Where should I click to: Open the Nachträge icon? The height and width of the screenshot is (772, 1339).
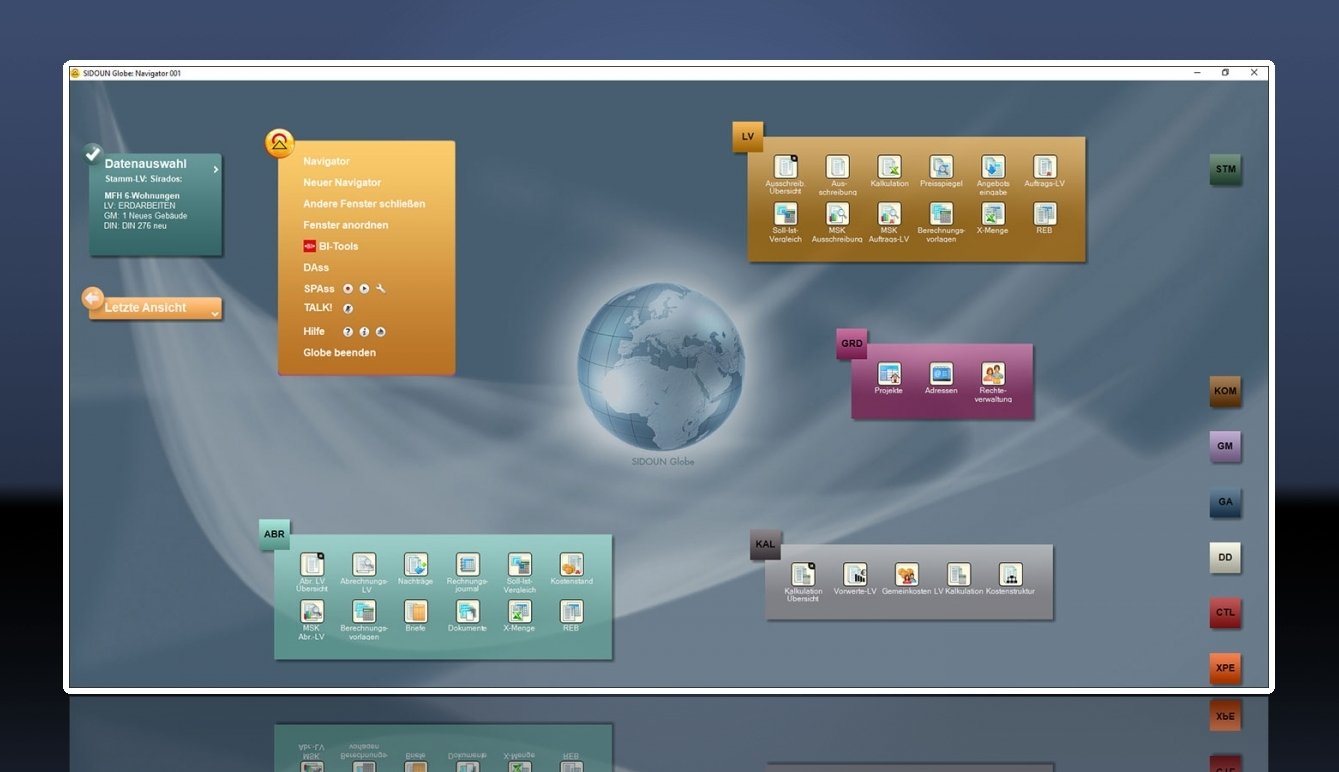[x=416, y=565]
